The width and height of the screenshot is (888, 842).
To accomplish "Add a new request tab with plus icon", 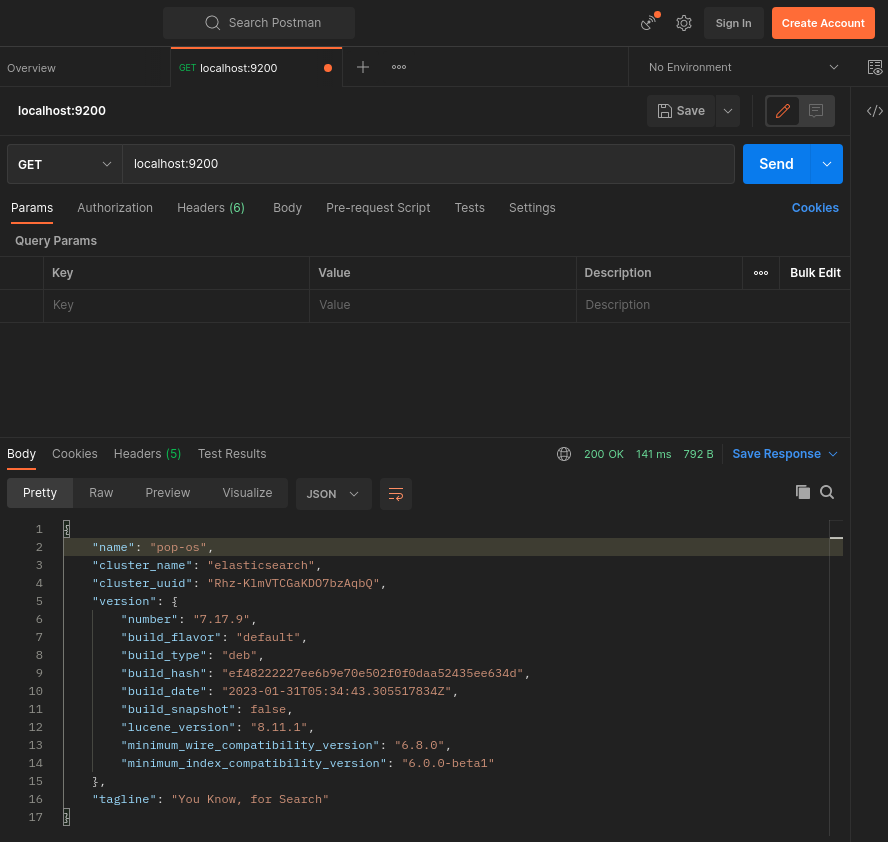I will pos(363,67).
